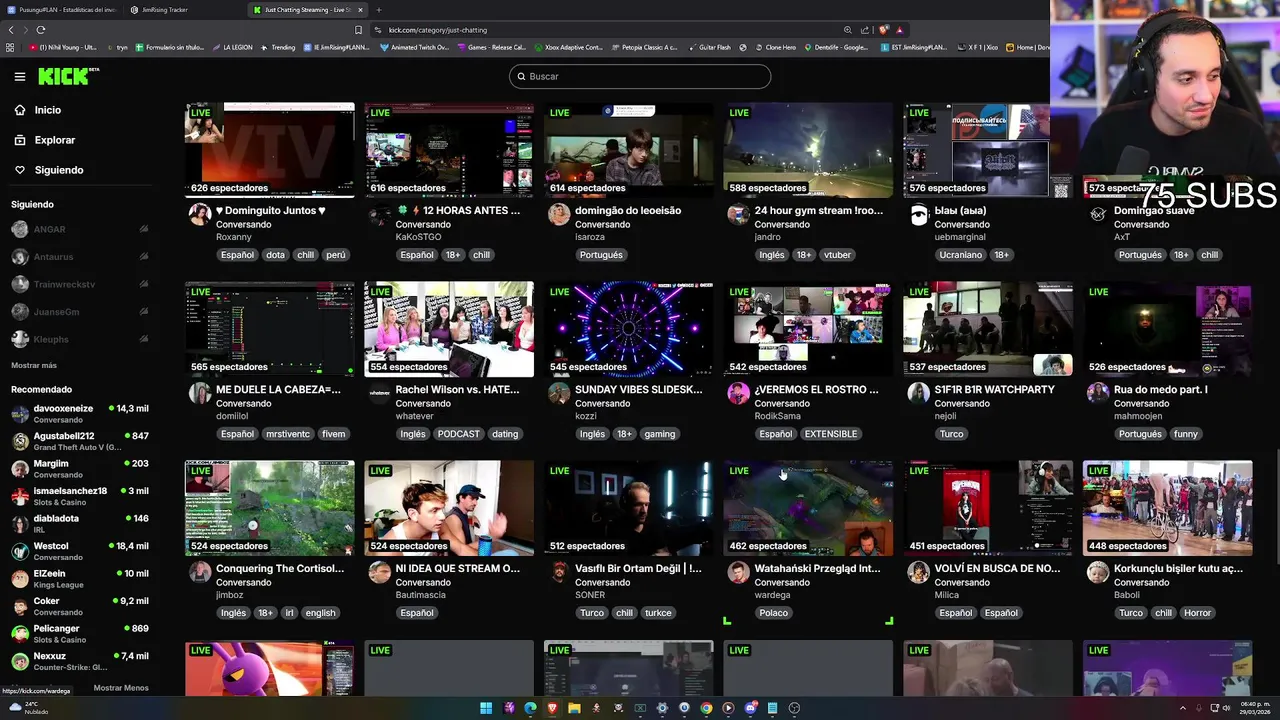
Task: Open Siguiendo in the sidebar
Action: (x=59, y=170)
